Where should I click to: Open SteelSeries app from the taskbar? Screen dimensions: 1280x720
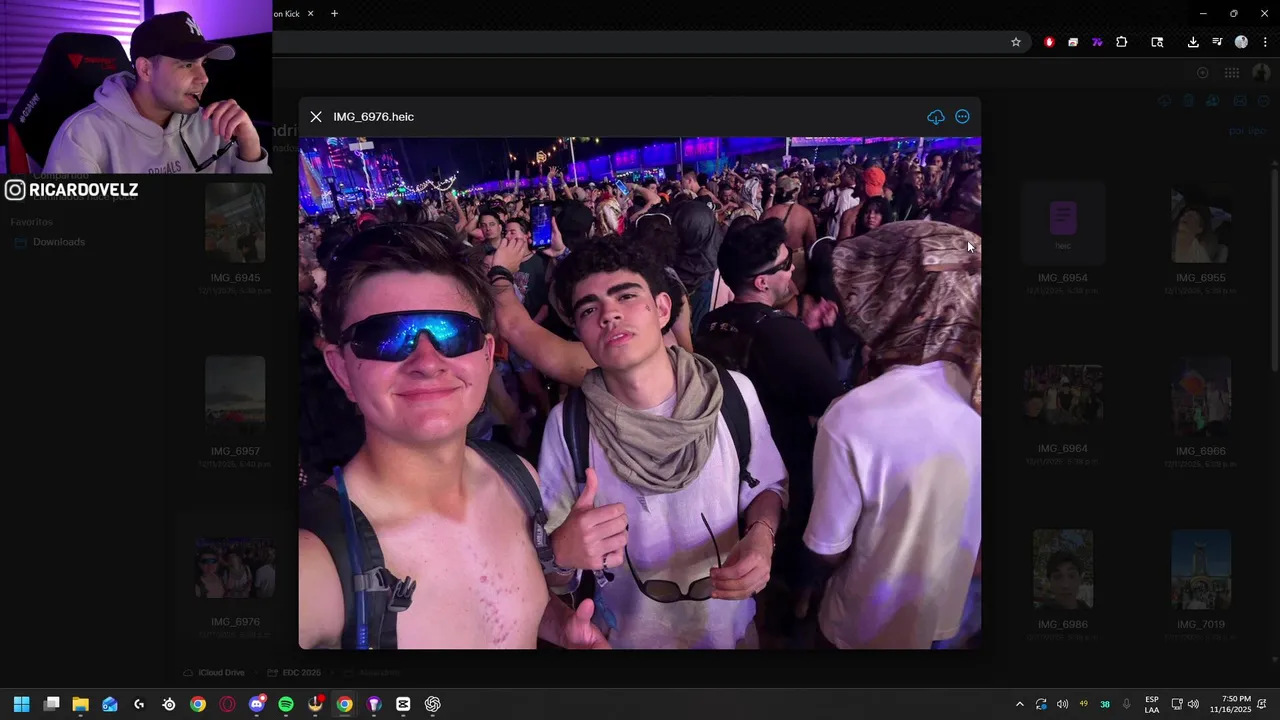169,704
